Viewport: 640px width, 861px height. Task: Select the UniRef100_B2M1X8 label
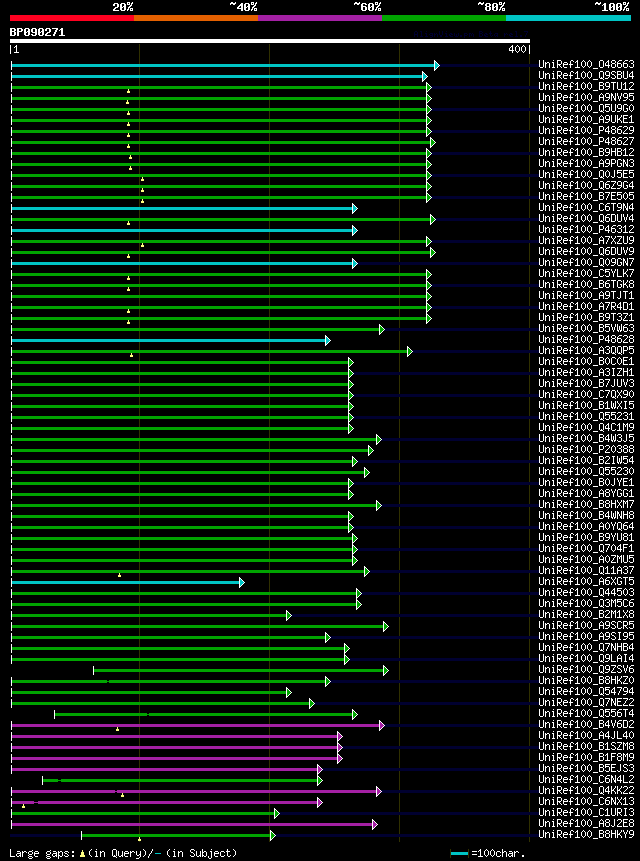tap(586, 614)
